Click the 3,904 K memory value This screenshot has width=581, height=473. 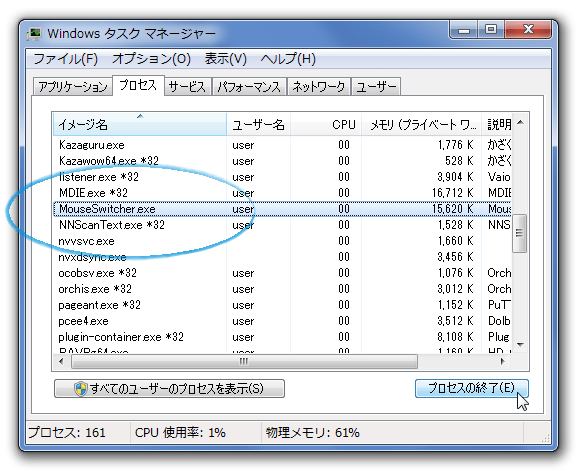coord(455,177)
